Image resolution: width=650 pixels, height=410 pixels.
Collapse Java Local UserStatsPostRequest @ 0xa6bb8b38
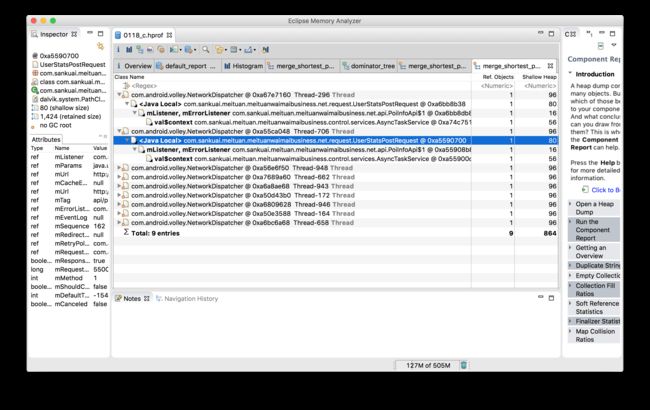127,104
